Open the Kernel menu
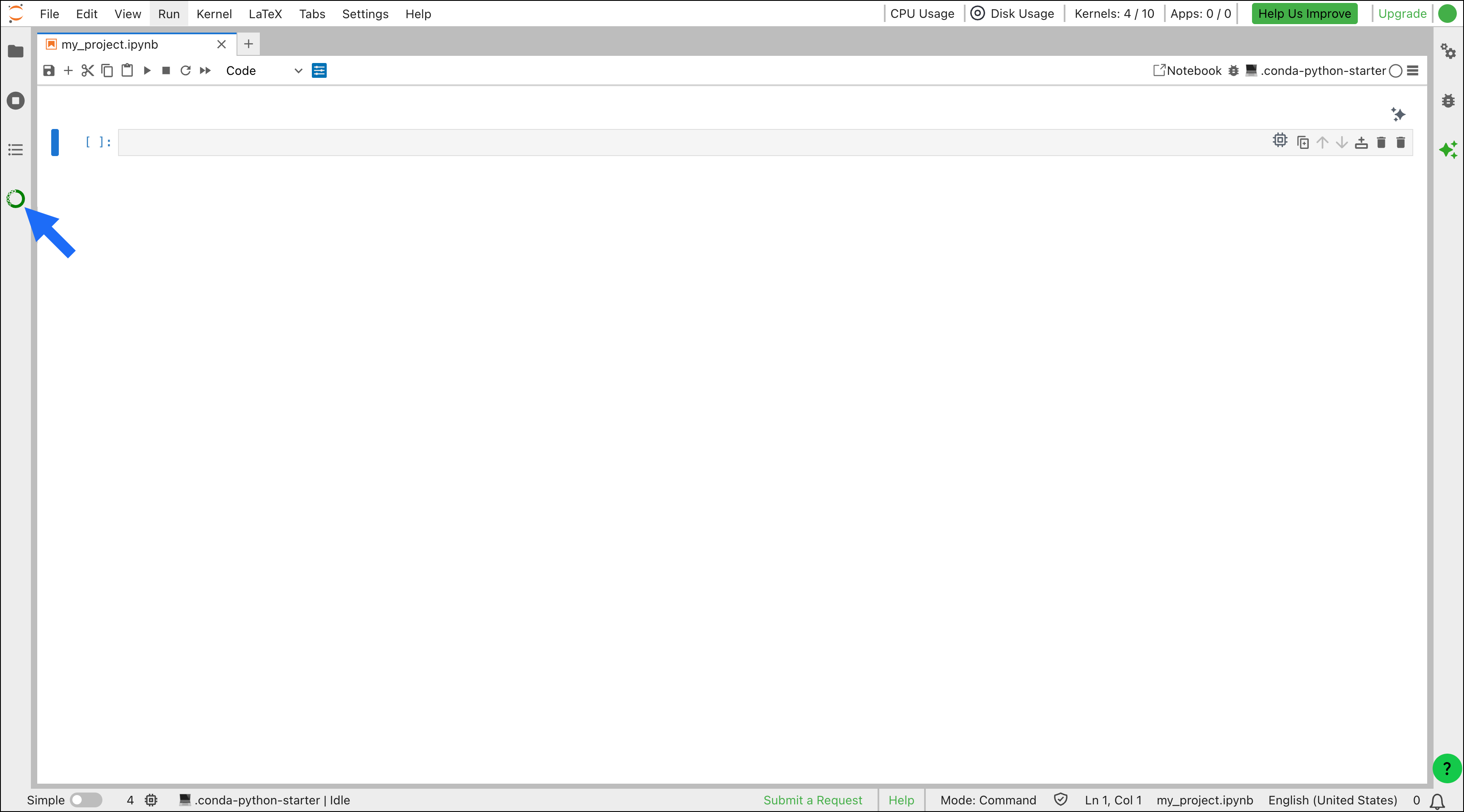1464x812 pixels. click(214, 14)
